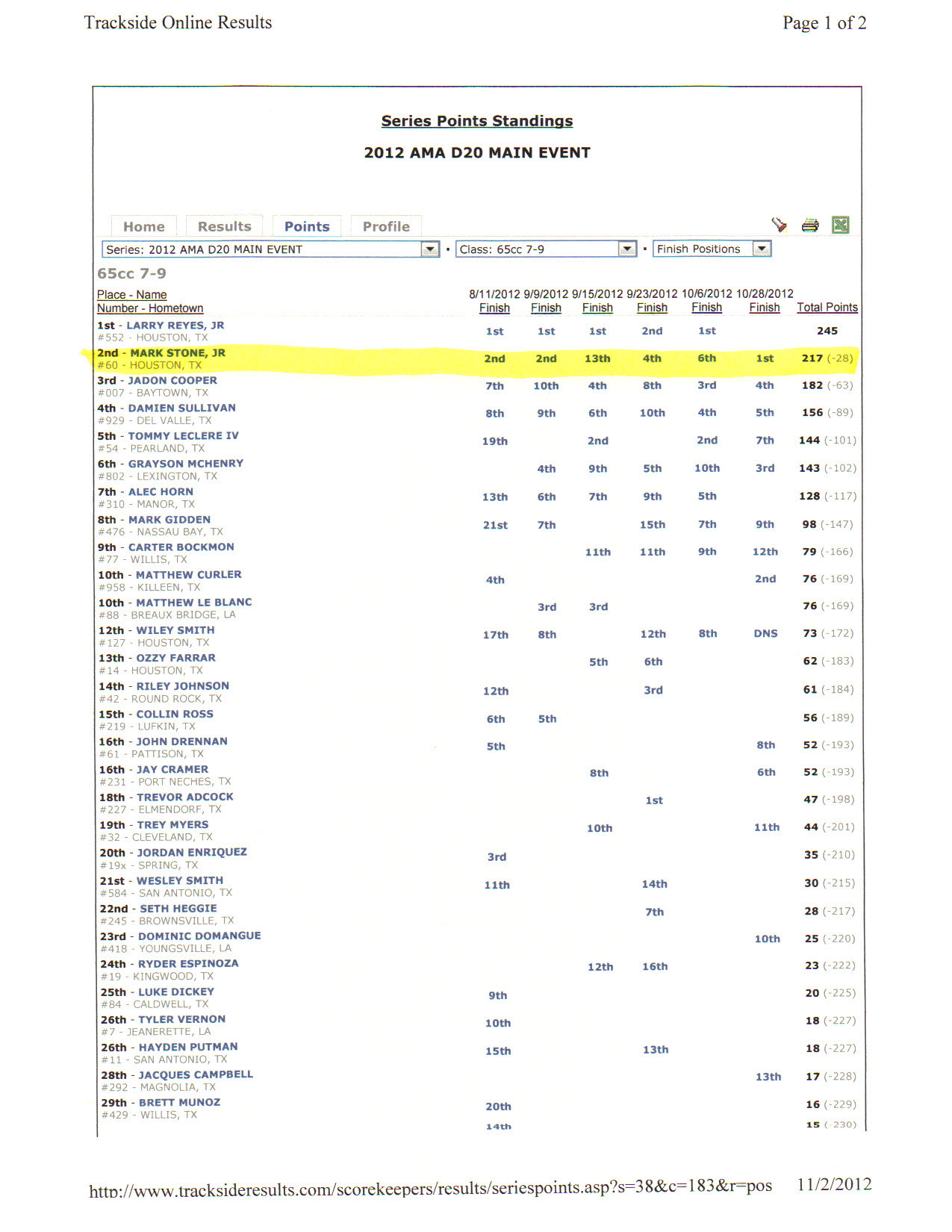This screenshot has height=1232, width=952.
Task: Click the Place - Name header link
Action: (x=131, y=295)
